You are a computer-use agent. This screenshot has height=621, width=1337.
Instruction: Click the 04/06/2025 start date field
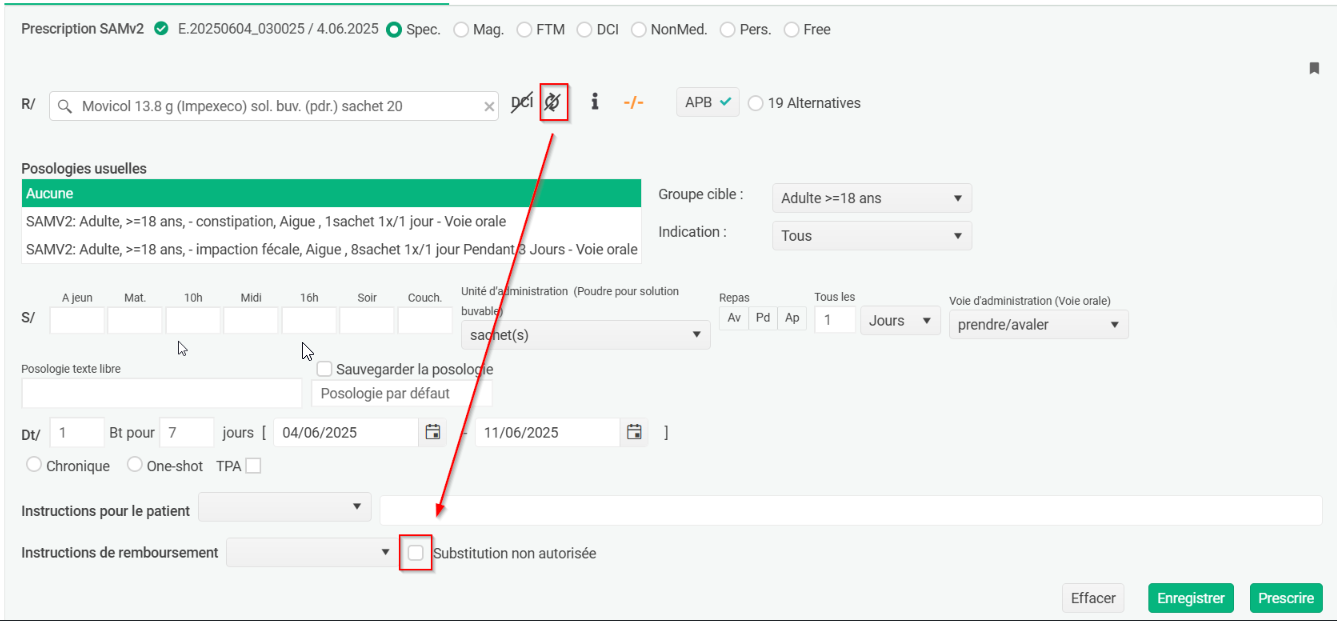pyautogui.click(x=345, y=432)
